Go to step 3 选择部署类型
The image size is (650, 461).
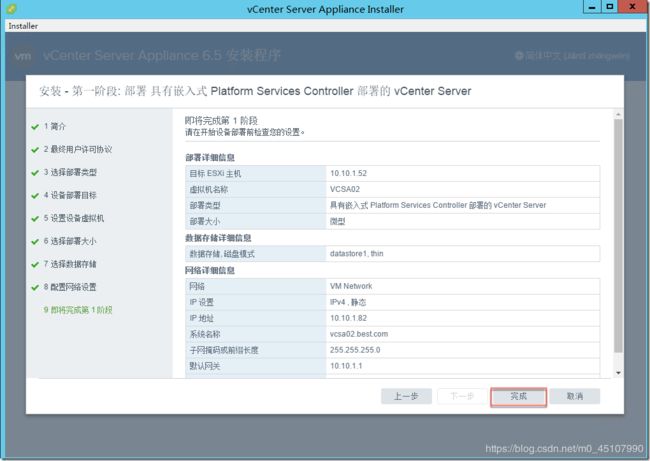[x=70, y=172]
